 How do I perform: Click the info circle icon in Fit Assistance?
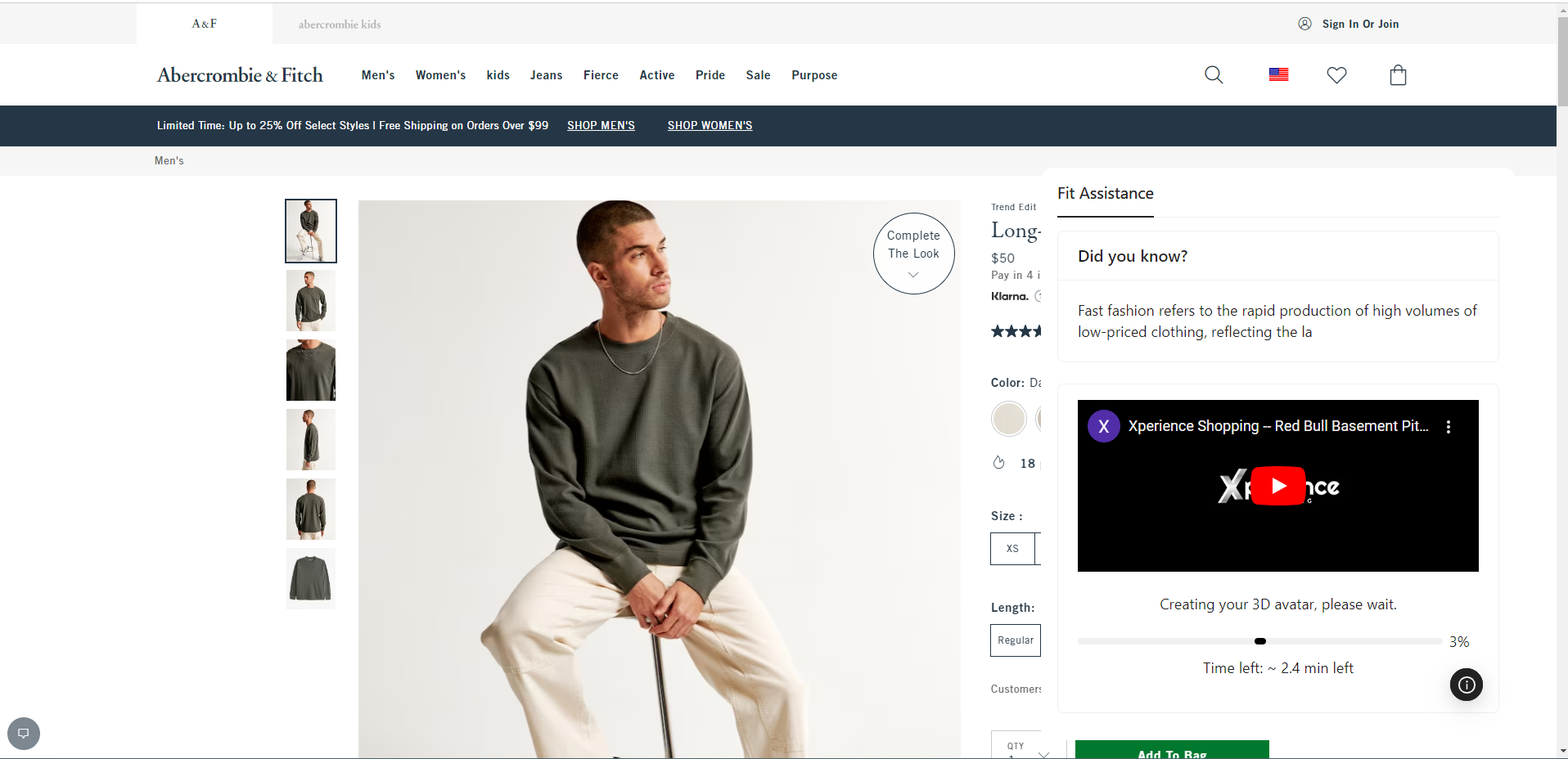coord(1467,685)
